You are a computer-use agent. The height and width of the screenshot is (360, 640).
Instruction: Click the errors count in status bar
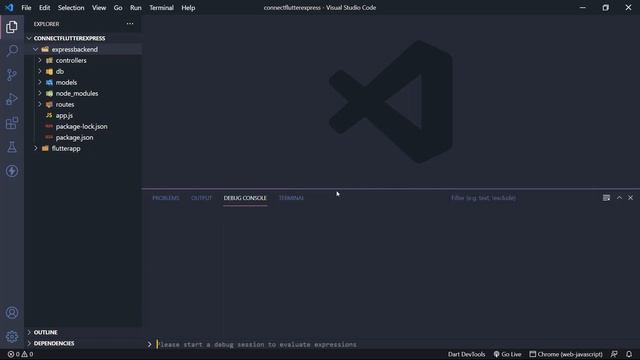point(13,354)
